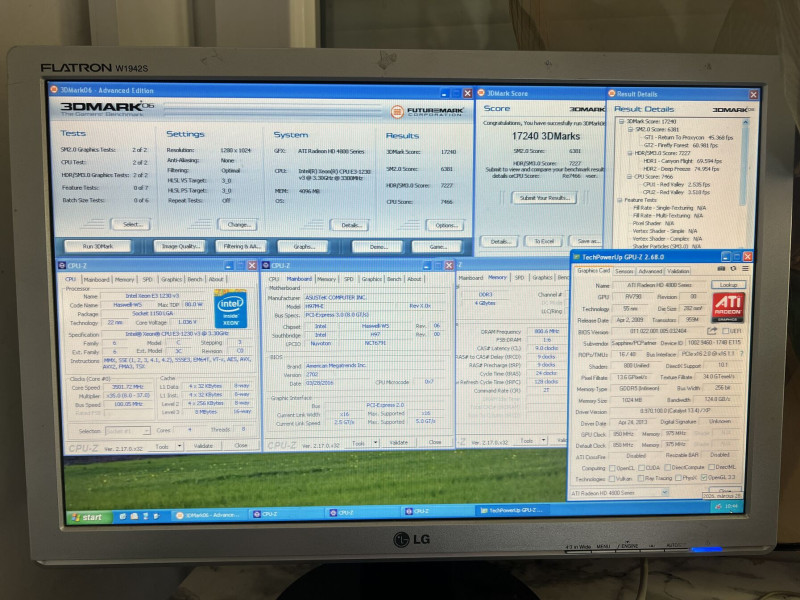
Task: Switch to Advanced tab in GPU-Z
Action: (650, 271)
